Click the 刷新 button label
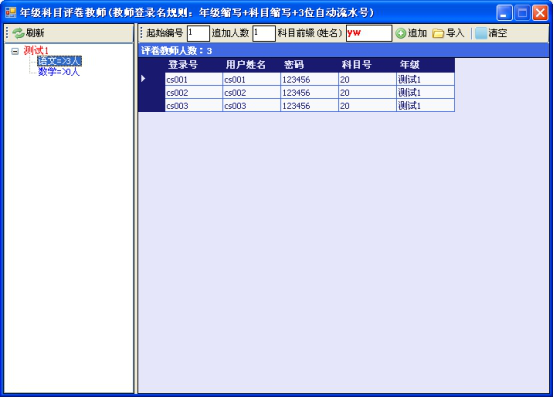 35,33
